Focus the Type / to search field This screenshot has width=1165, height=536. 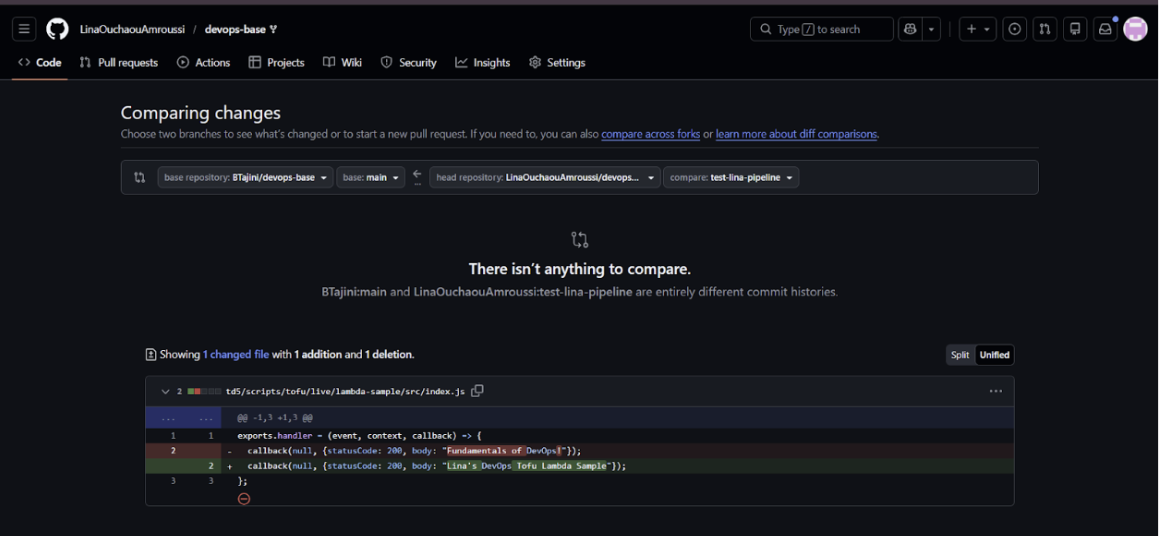coord(822,29)
